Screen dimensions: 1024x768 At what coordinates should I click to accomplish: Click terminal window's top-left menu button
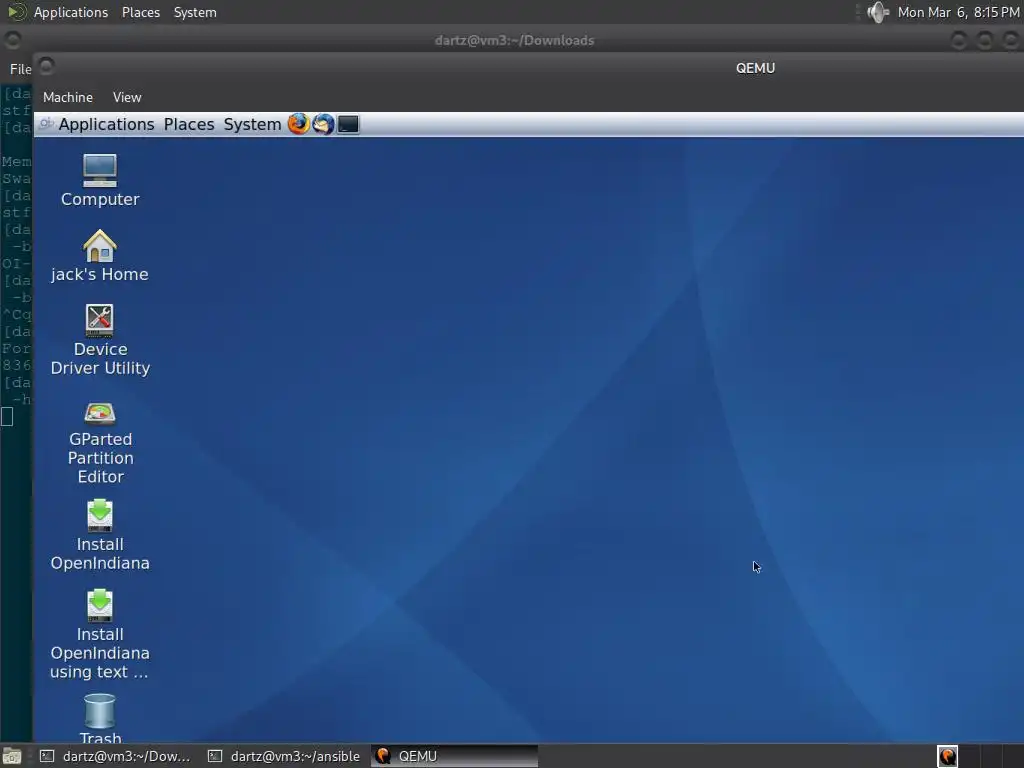pyautogui.click(x=12, y=40)
